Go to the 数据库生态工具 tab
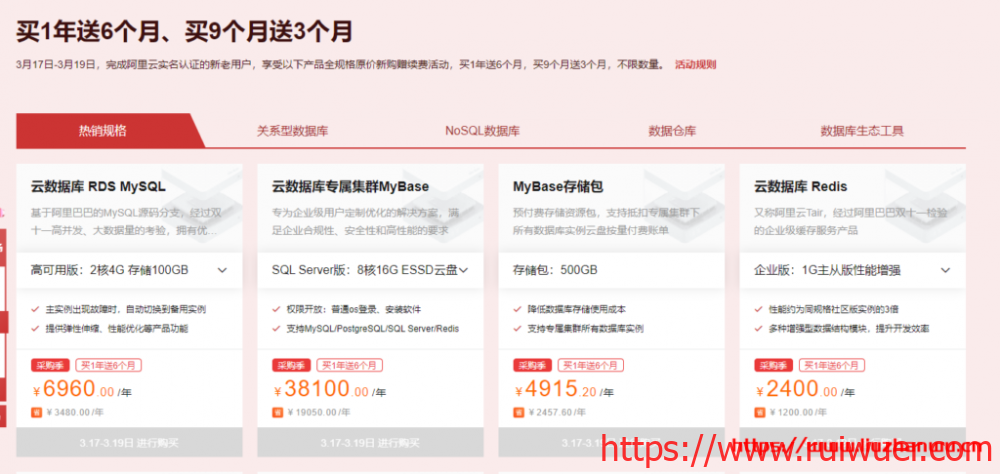The height and width of the screenshot is (474, 1000). click(x=861, y=131)
